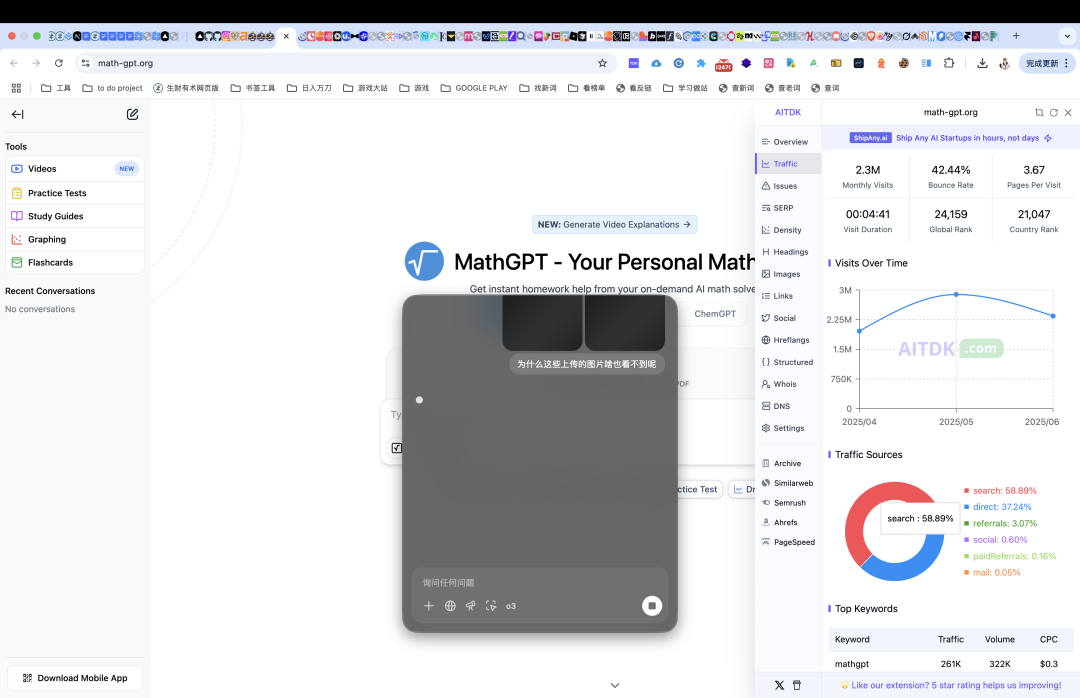Viewport: 1080px width, 698px height.
Task: Open AITDK Settings
Action: 788,429
